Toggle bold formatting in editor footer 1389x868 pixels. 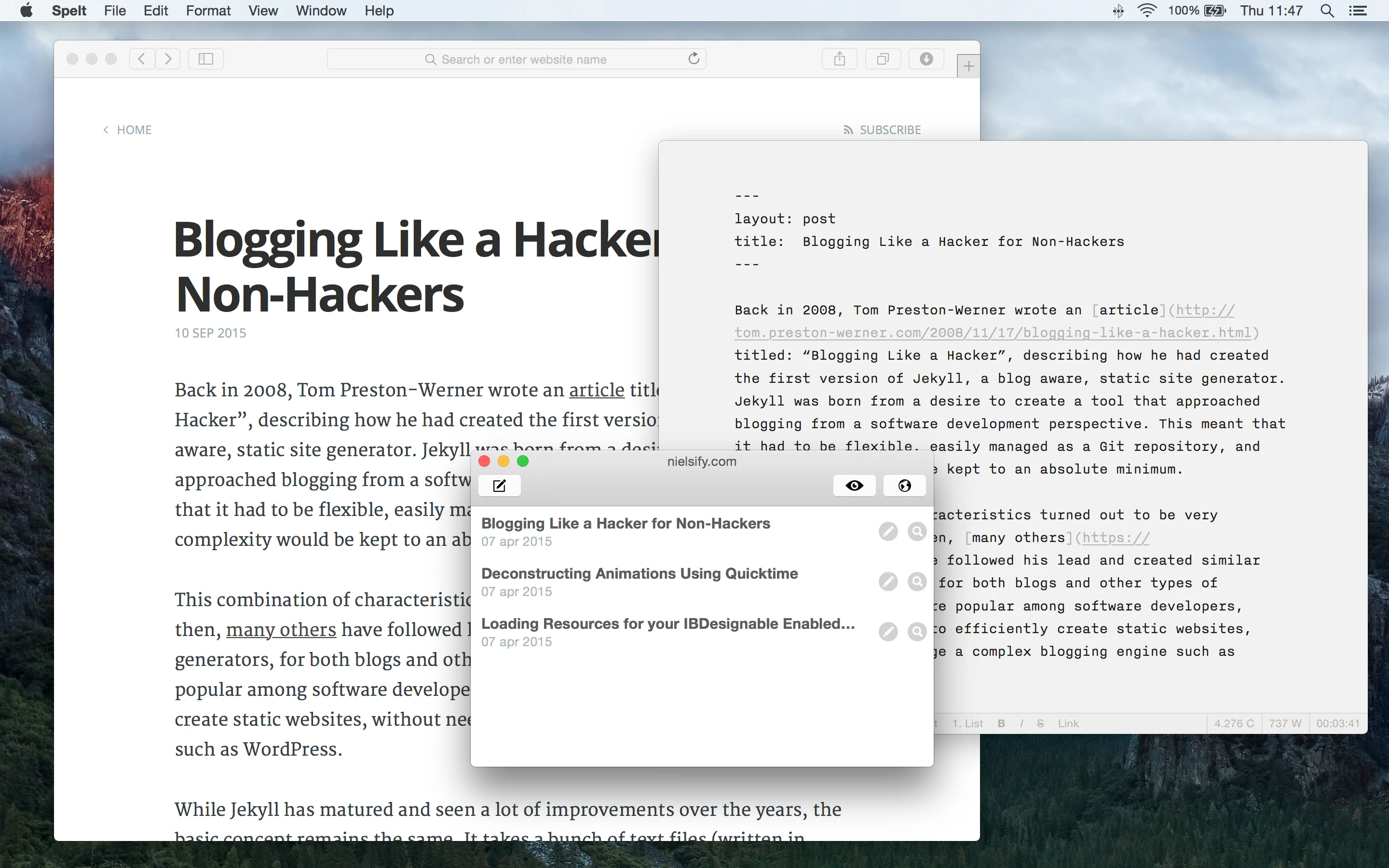[x=1001, y=723]
